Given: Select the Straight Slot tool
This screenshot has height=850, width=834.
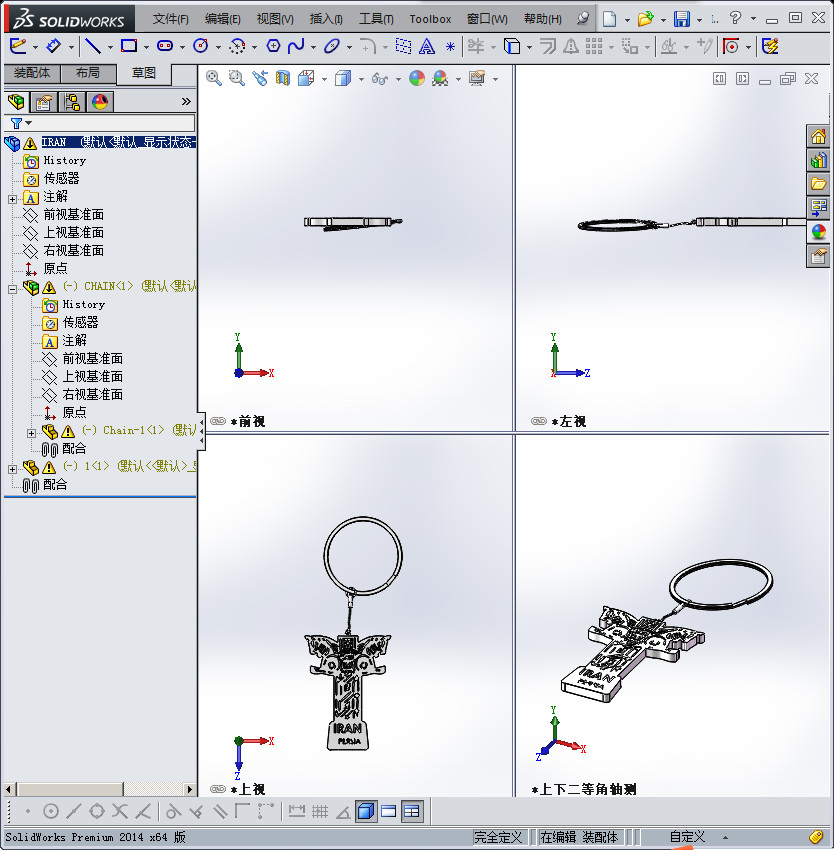Looking at the screenshot, I should pos(165,47).
